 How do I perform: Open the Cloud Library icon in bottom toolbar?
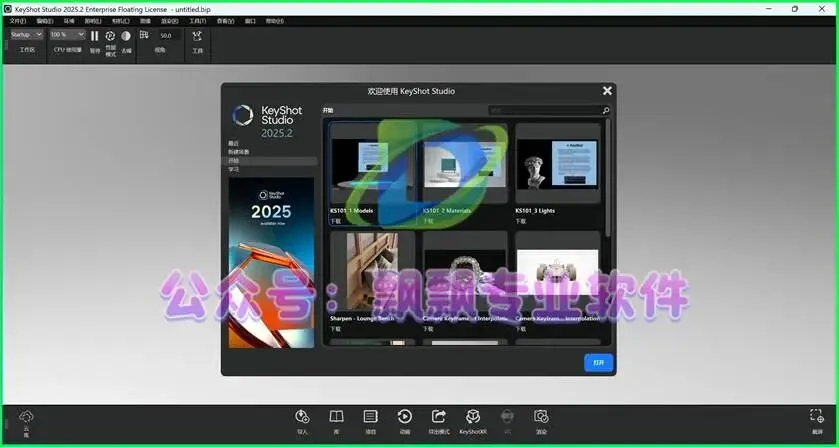(26, 417)
